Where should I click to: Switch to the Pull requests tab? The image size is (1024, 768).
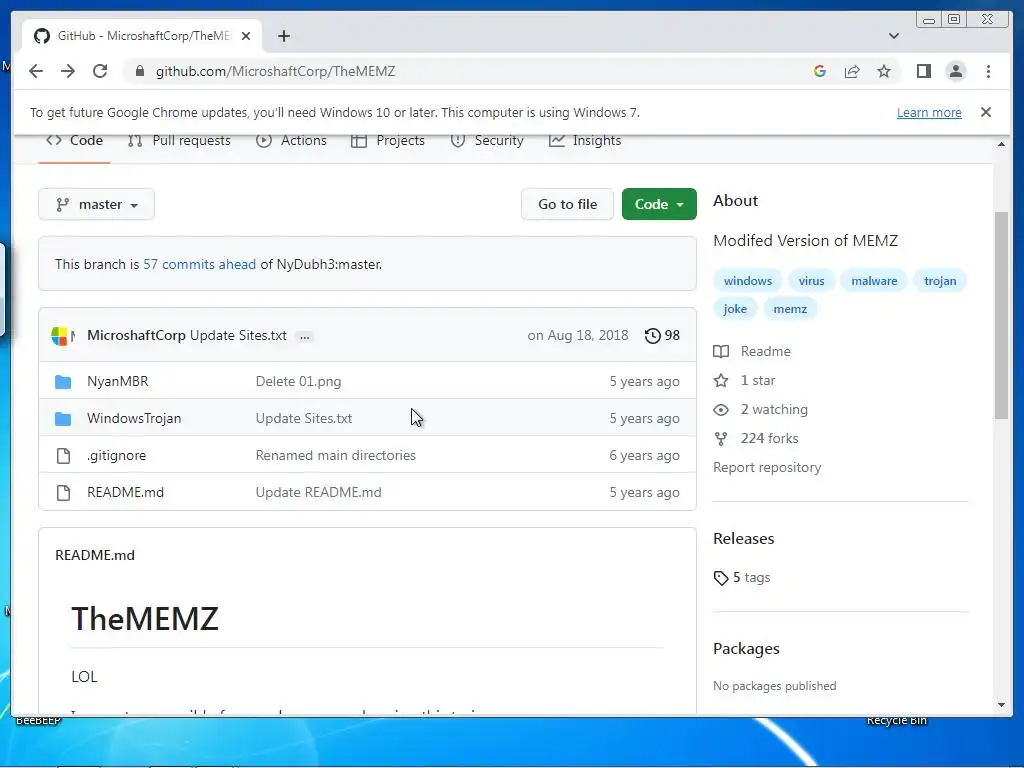(x=180, y=141)
